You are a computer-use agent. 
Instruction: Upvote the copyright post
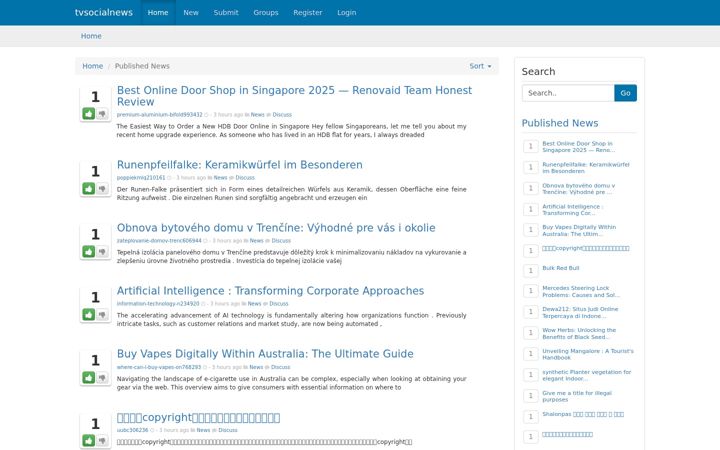tap(89, 440)
